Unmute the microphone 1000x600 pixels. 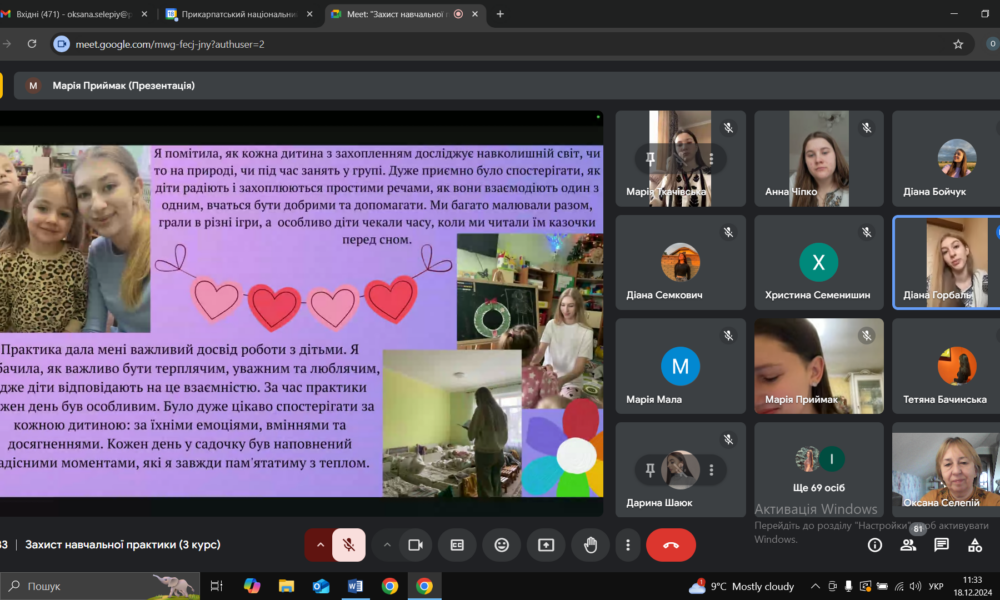tap(348, 545)
